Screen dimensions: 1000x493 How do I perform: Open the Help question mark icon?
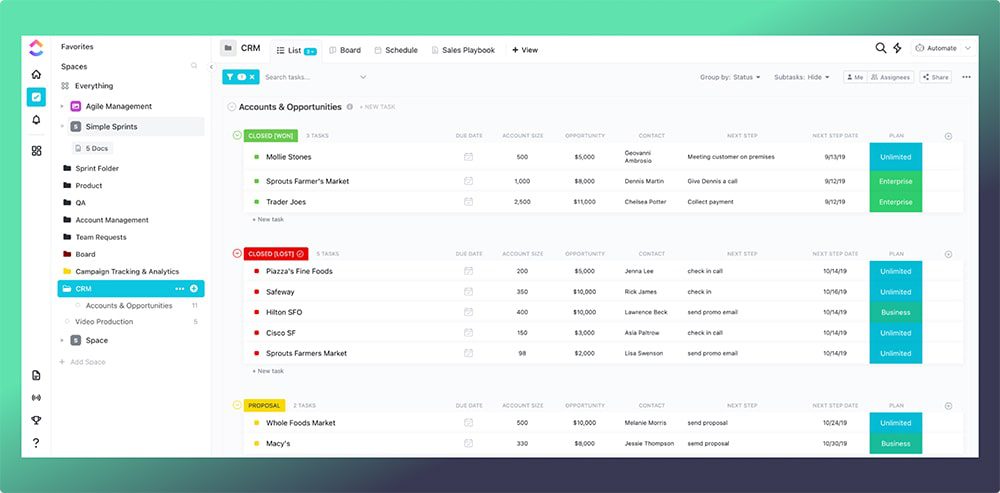(36, 443)
